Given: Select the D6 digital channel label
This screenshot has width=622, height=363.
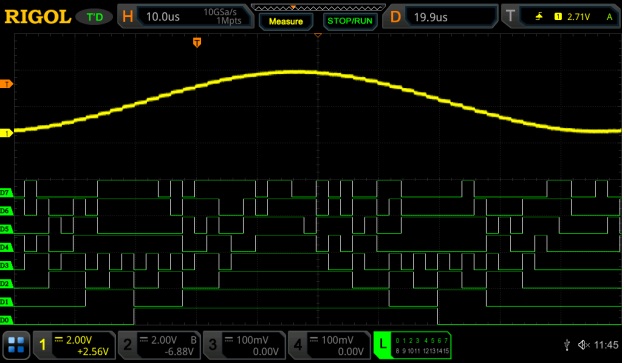Looking at the screenshot, I should coord(6,211).
